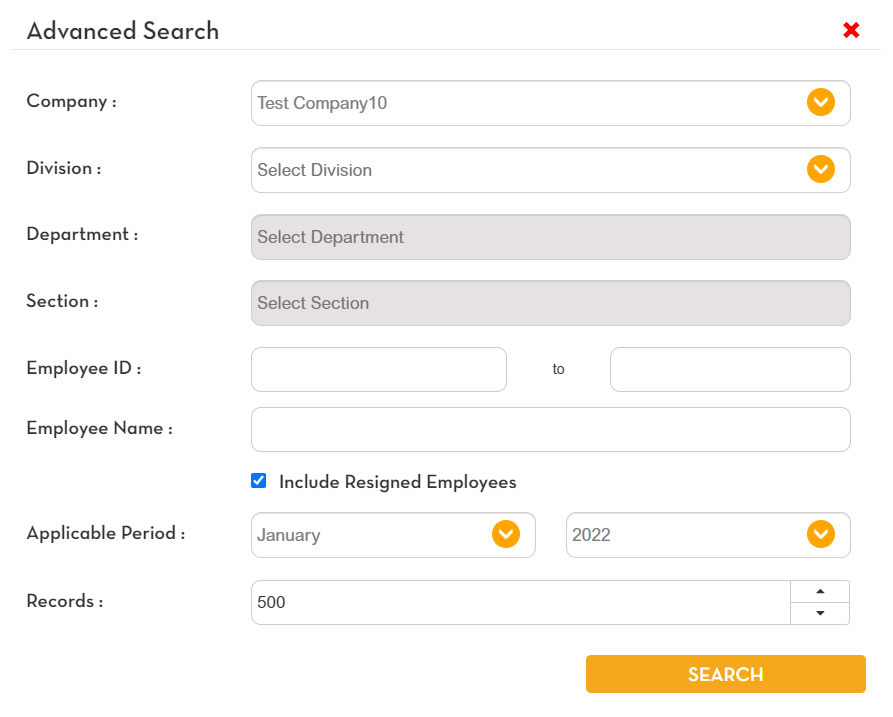Increase Records value with up arrow

(x=820, y=592)
